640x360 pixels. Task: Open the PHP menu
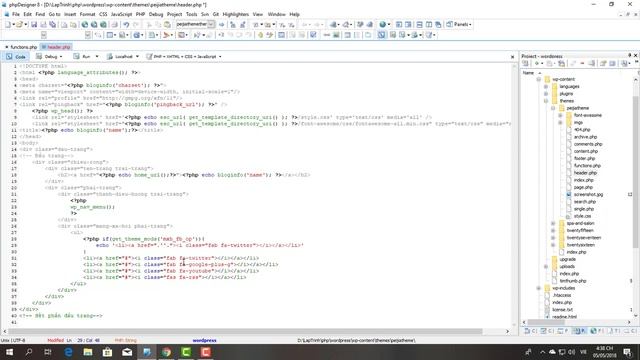pyautogui.click(x=140, y=14)
